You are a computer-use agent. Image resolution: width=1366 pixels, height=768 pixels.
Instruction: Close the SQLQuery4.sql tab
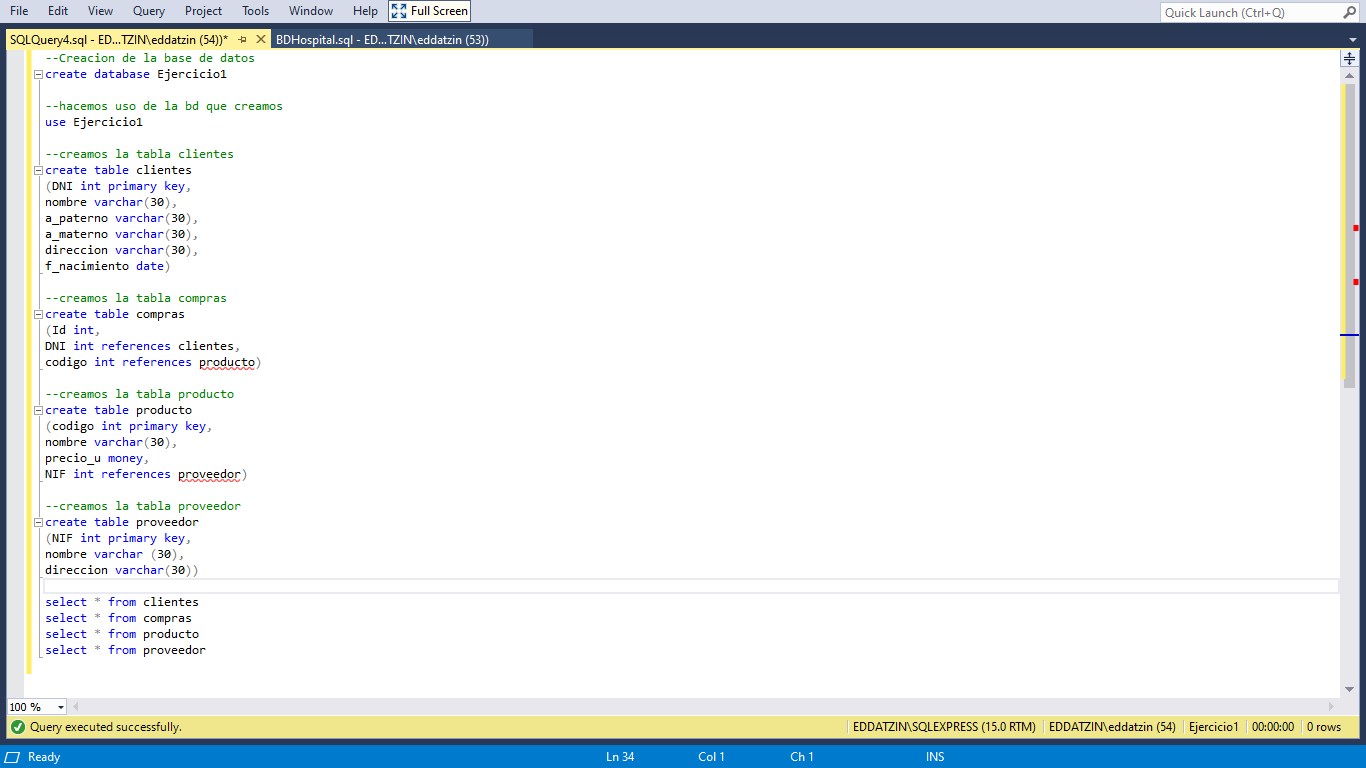click(261, 39)
